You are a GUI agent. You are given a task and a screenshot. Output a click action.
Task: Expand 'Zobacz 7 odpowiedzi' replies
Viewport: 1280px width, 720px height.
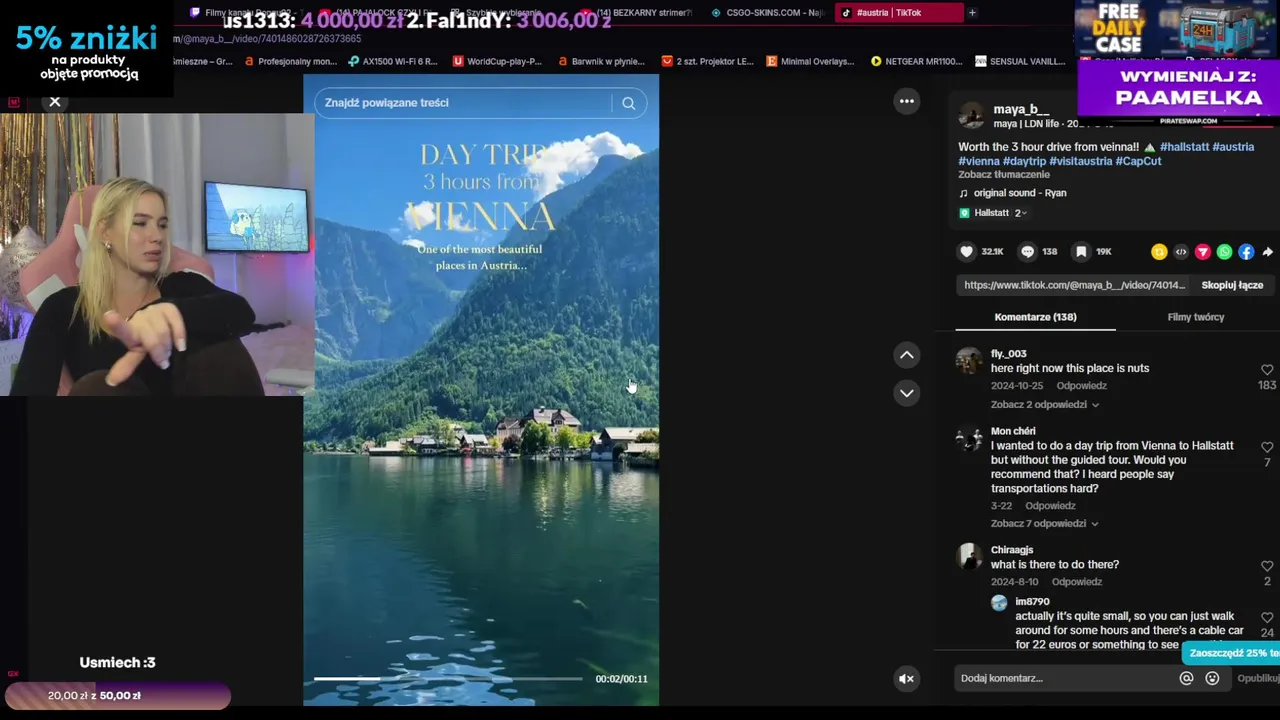click(x=1045, y=524)
